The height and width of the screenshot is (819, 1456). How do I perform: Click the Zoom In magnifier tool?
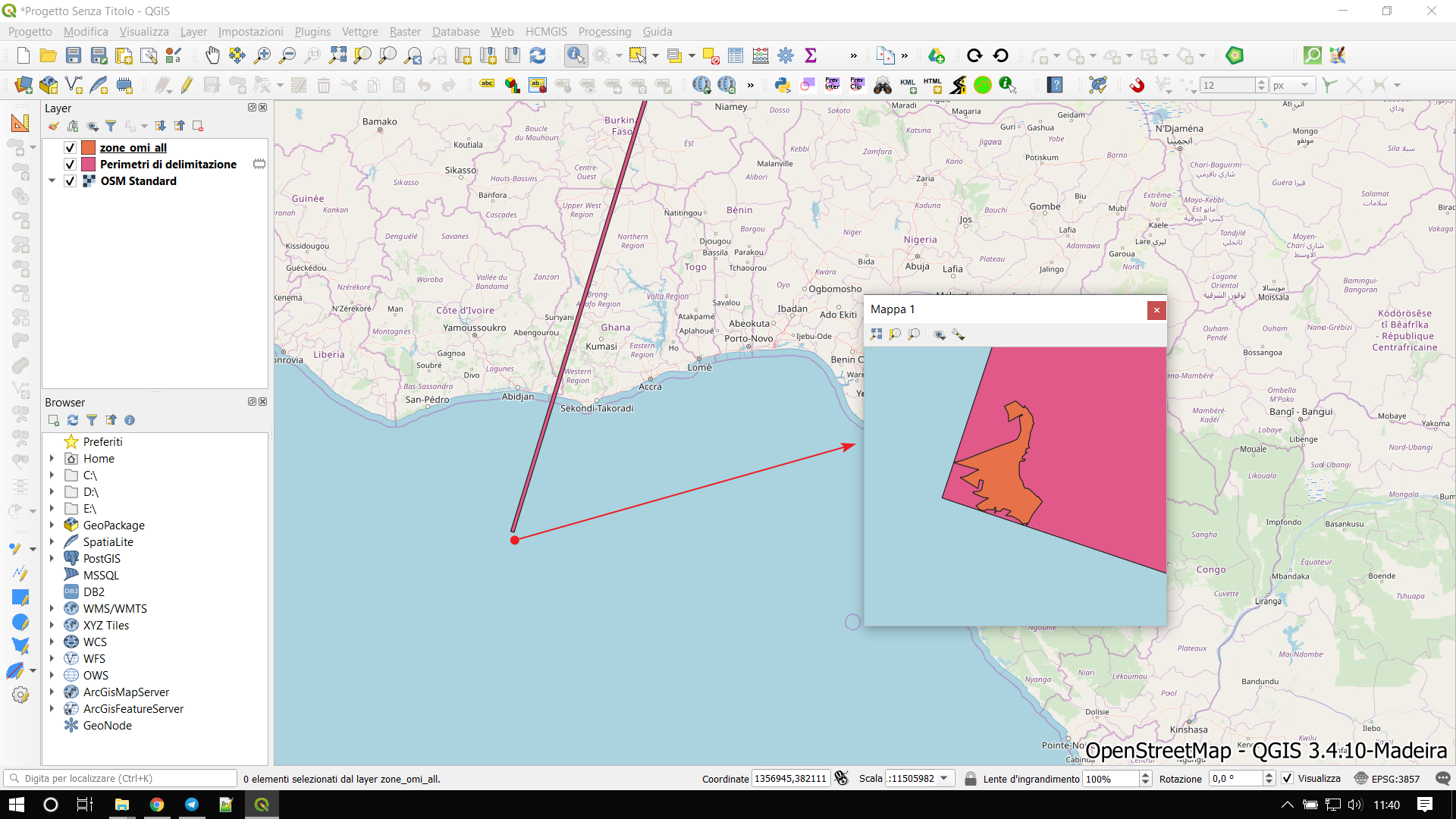click(x=262, y=55)
